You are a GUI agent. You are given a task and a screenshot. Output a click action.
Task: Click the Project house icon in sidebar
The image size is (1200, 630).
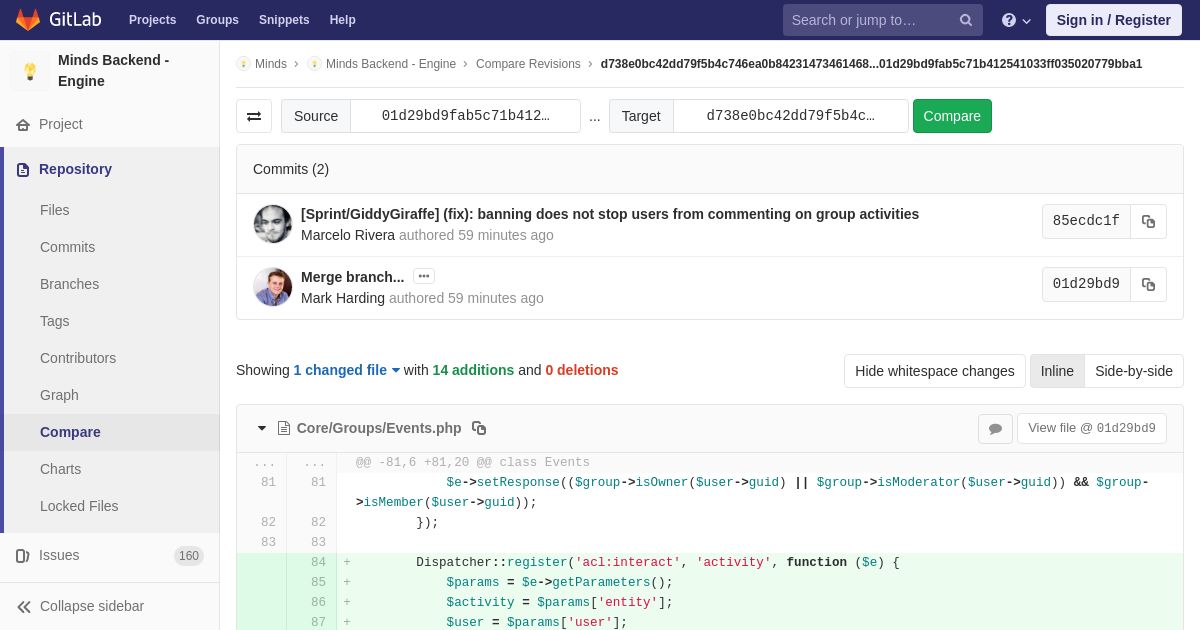23,125
